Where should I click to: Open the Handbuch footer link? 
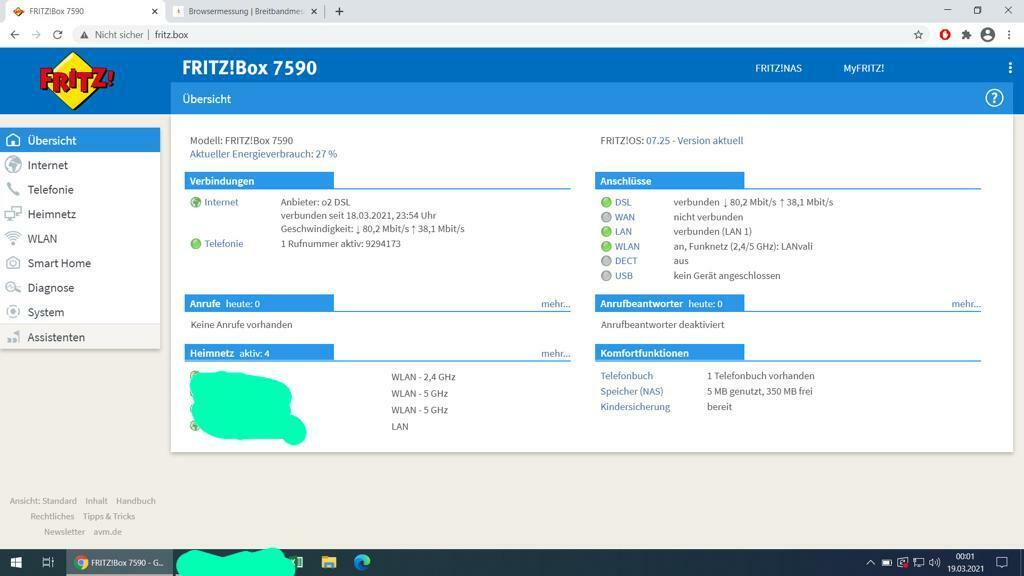pyautogui.click(x=136, y=501)
